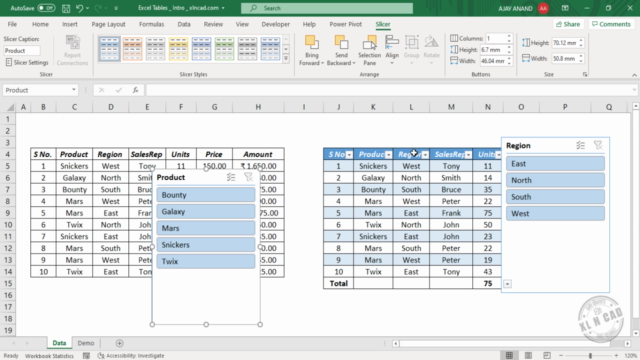Viewport: 640px width, 360px height.
Task: Open the workbook file name dropdown
Action: click(223, 8)
